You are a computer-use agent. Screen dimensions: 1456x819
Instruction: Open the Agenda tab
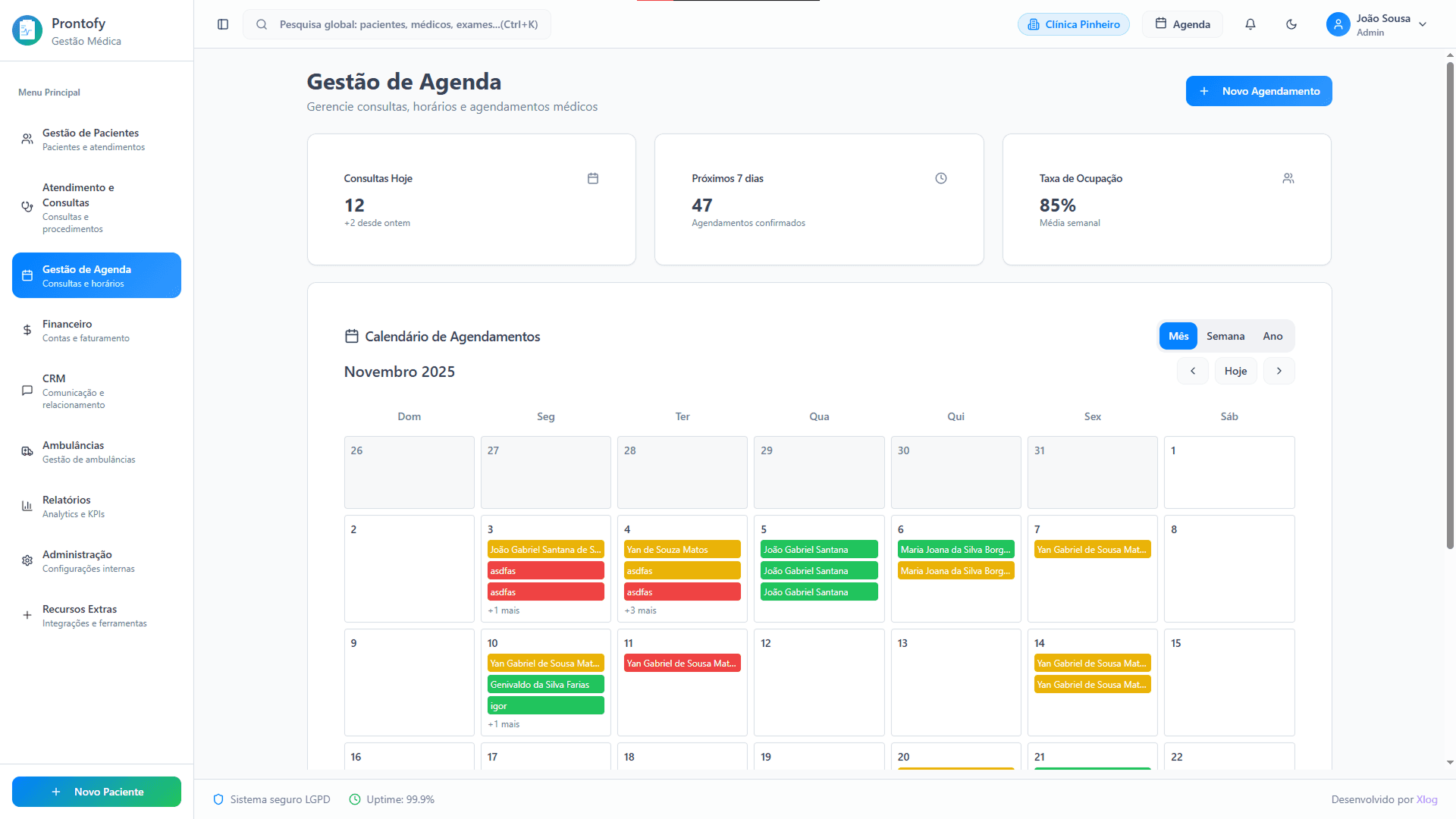[x=1181, y=24]
